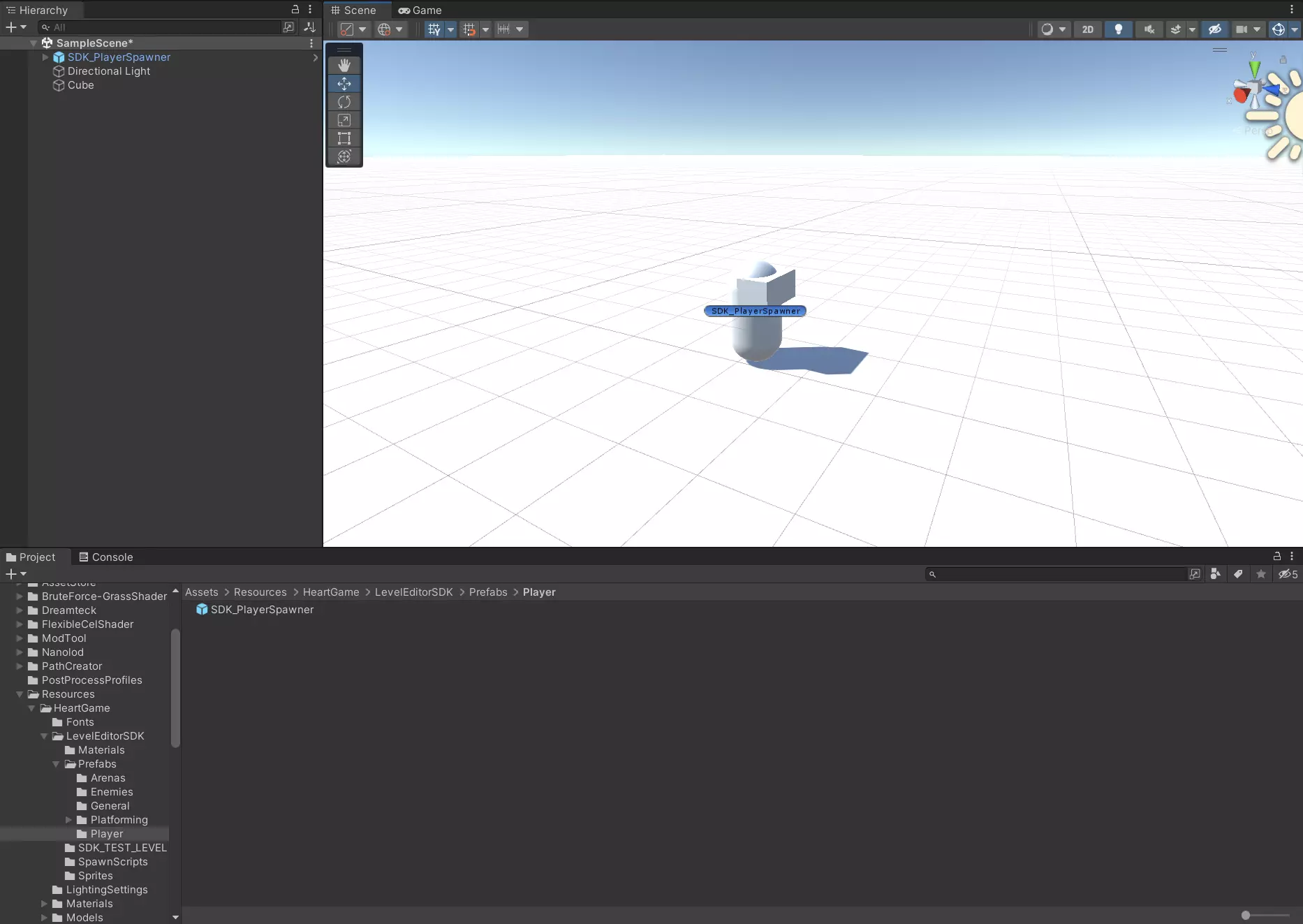The height and width of the screenshot is (924, 1303).
Task: Toggle scene audio
Action: coord(1149,29)
